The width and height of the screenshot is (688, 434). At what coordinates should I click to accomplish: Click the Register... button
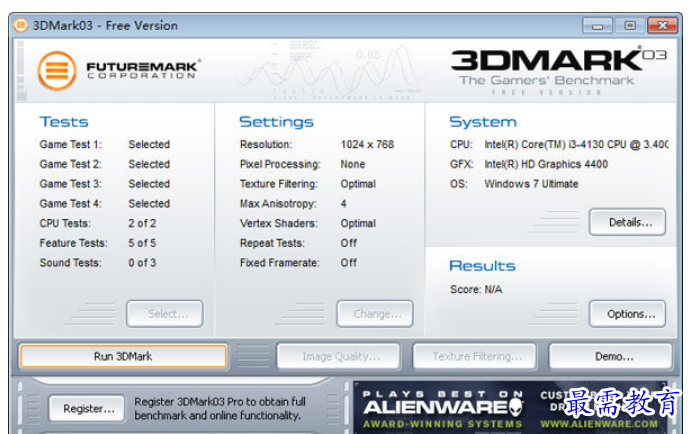(x=87, y=408)
